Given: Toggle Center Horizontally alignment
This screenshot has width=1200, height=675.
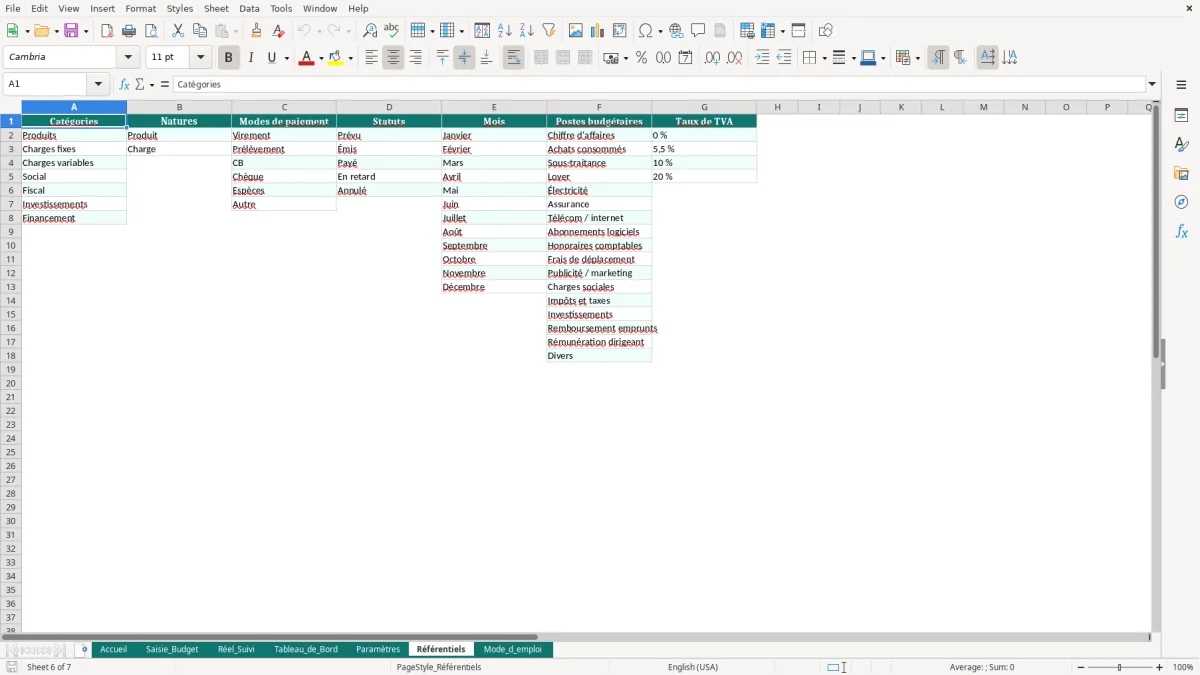Looking at the screenshot, I should click(393, 58).
